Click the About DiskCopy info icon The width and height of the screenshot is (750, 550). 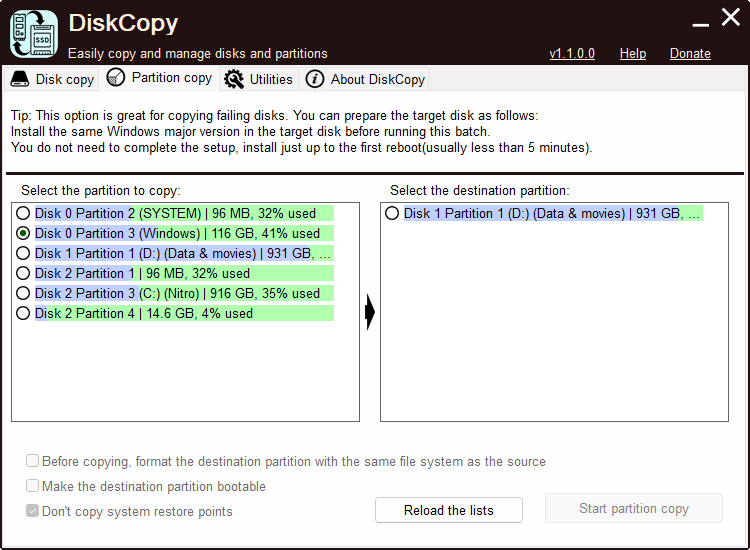tap(315, 79)
